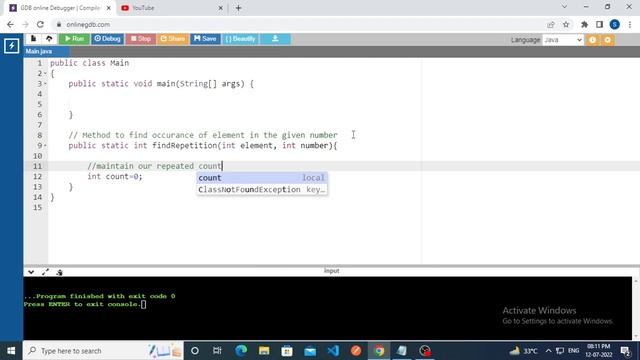This screenshot has height=360, width=640.
Task: Click the browser forward arrow
Action: pos(25,24)
